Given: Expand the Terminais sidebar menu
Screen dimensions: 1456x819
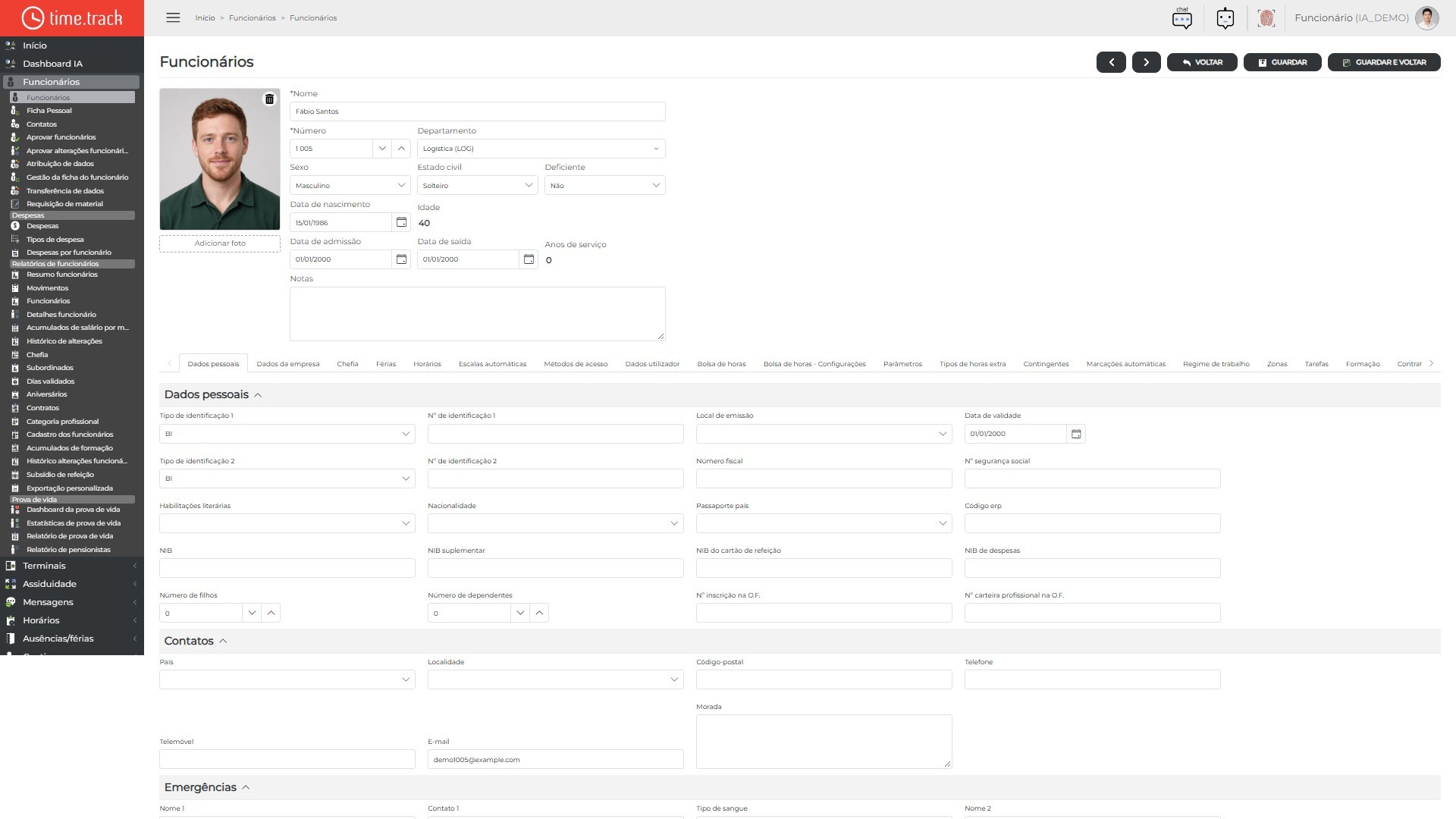Looking at the screenshot, I should [72, 566].
